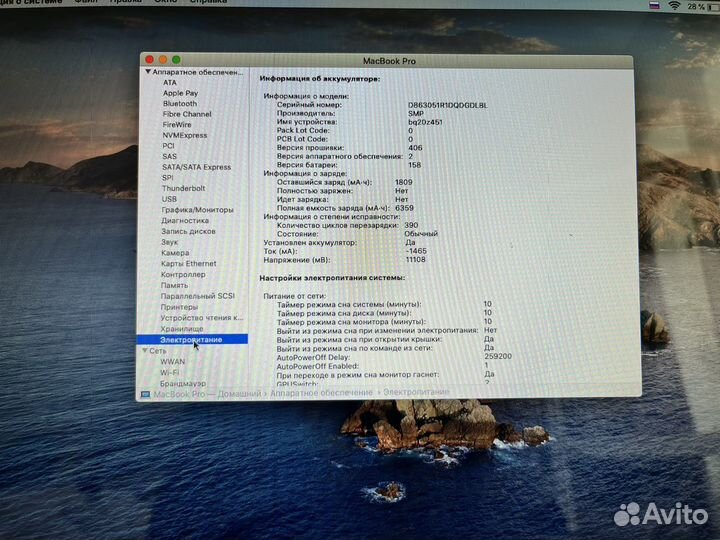Click the full charge capacity value 6359
This screenshot has height=540, width=720.
(404, 208)
